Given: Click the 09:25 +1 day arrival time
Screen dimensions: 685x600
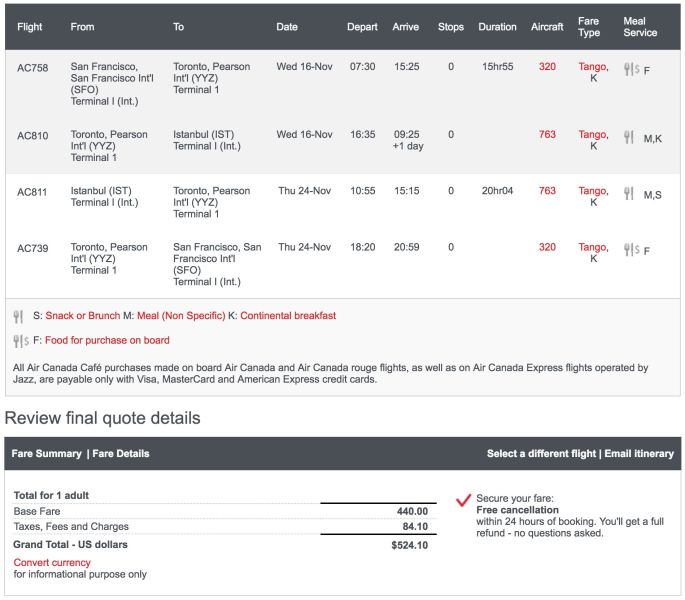Looking at the screenshot, I should (408, 140).
